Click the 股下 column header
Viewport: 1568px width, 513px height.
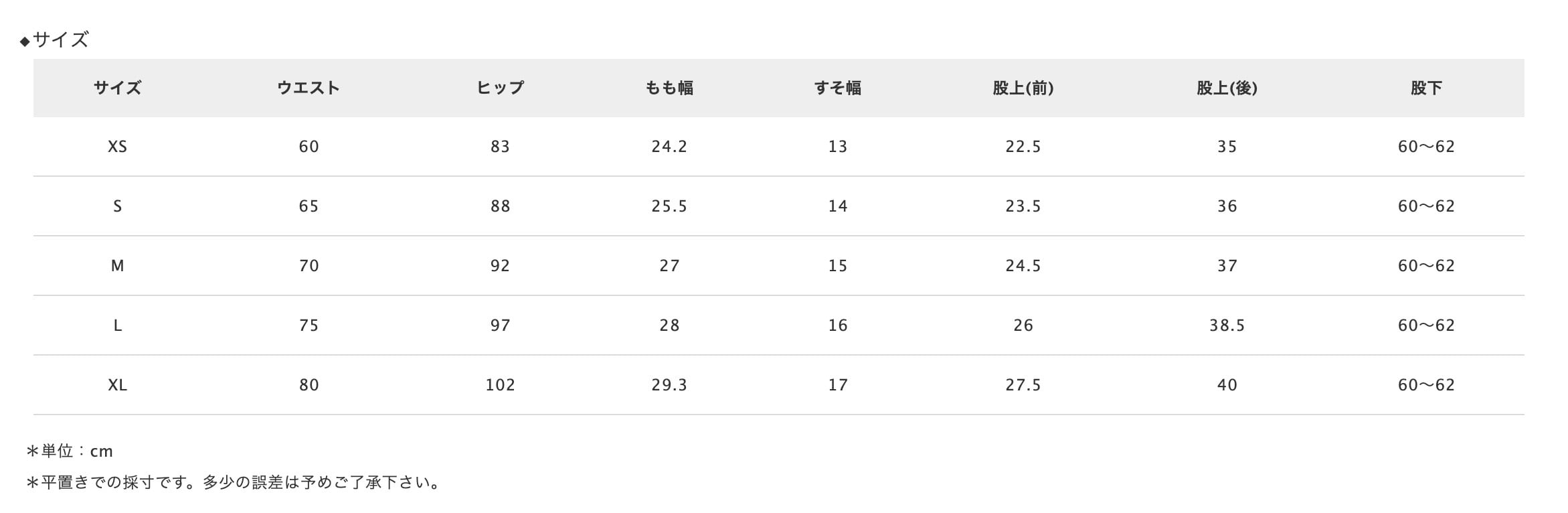pos(1426,88)
